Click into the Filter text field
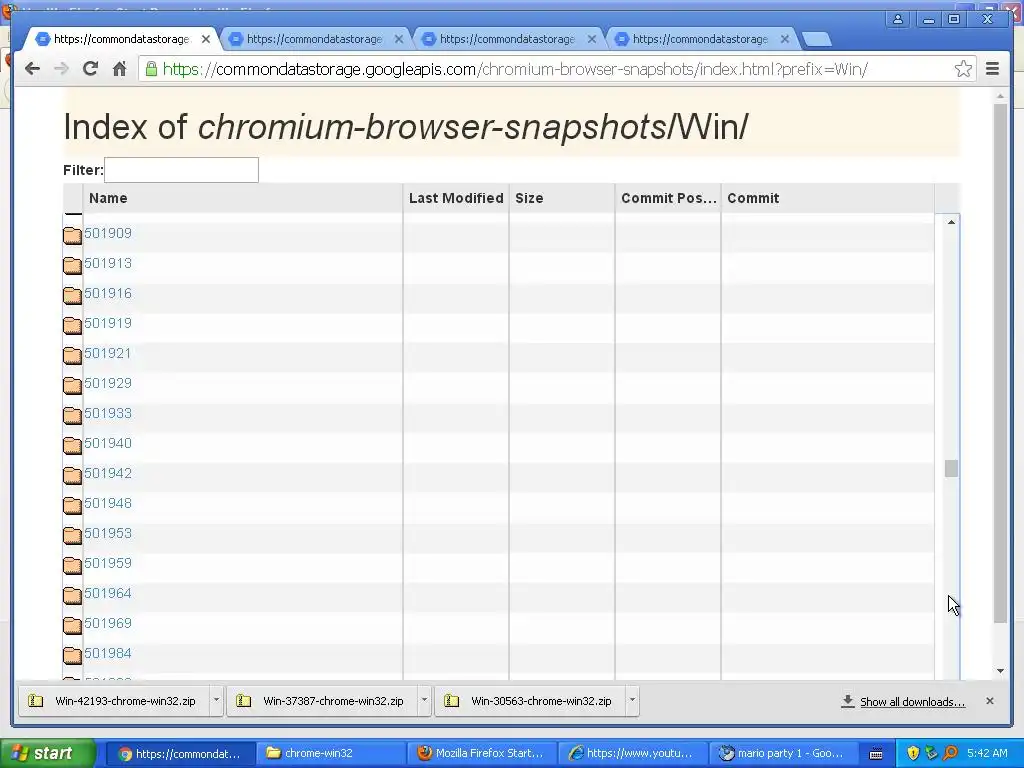Screen dimensions: 1024x768 [181, 170]
